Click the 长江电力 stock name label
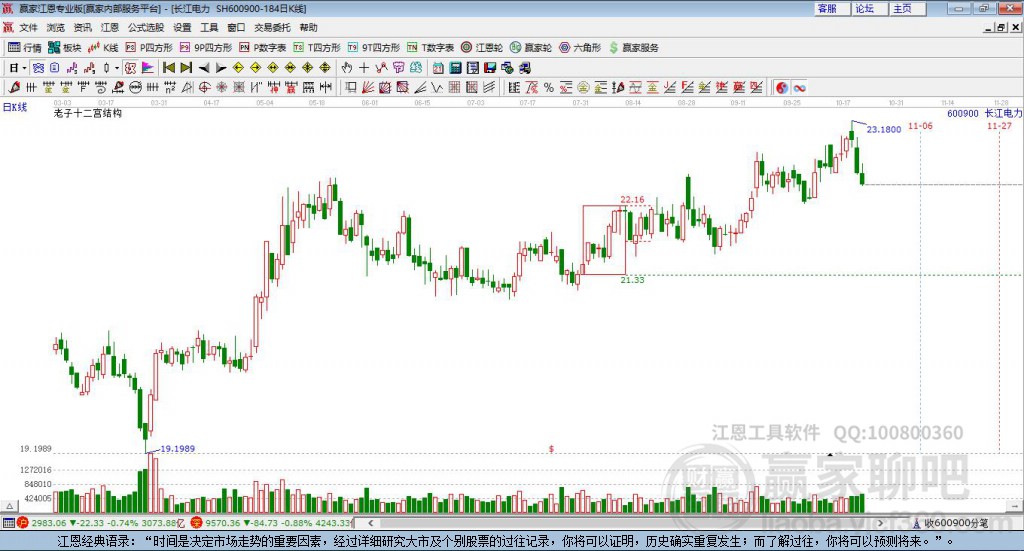 [x=1003, y=113]
